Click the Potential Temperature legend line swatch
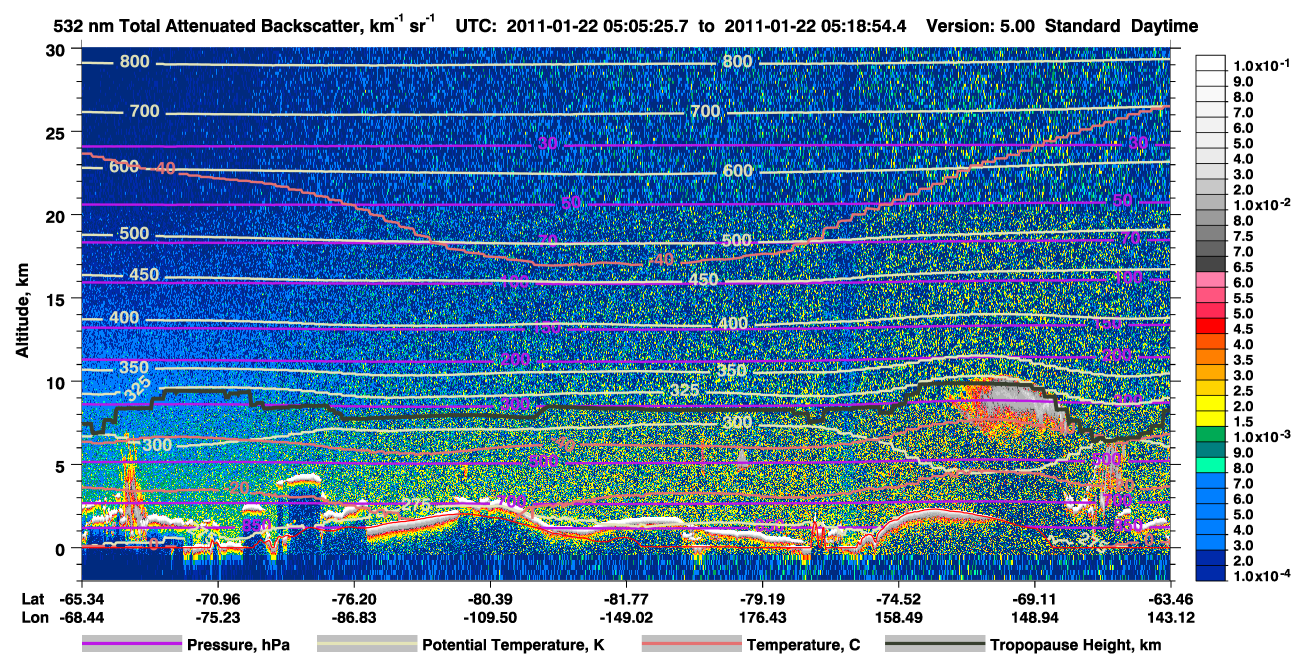The width and height of the screenshot is (1300, 667). 366,645
